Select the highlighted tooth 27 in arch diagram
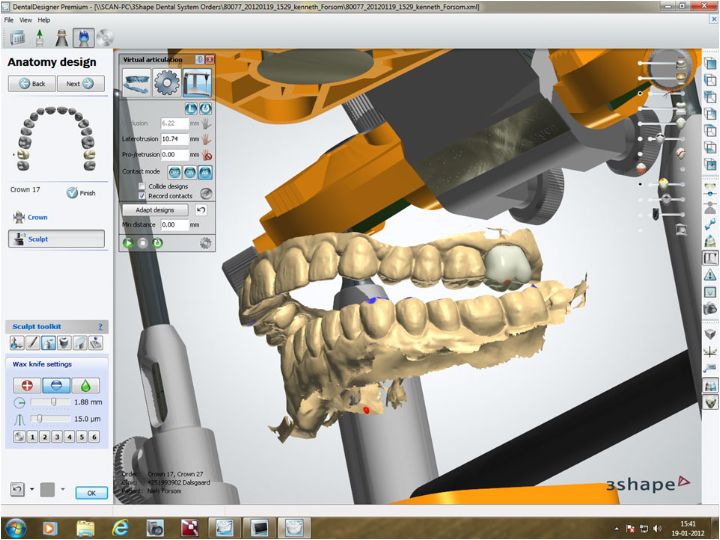This screenshot has height=540, width=720. 90,155
